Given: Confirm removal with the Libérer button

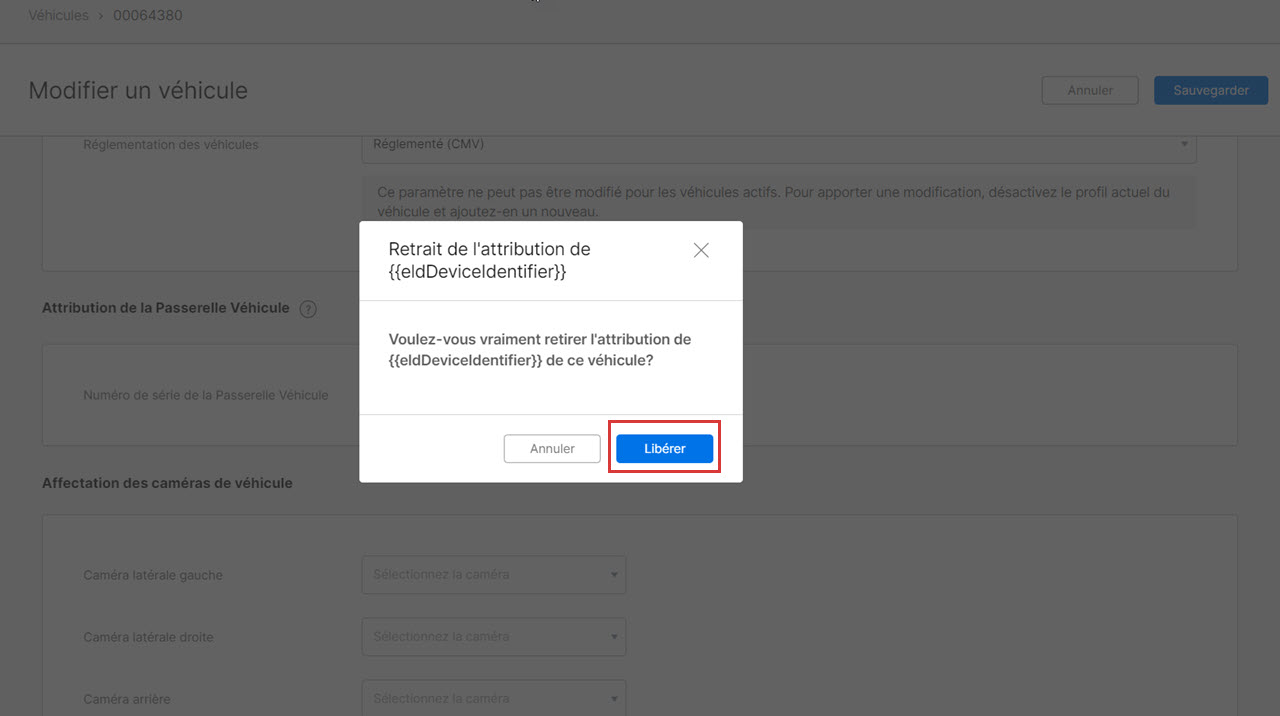Looking at the screenshot, I should 664,449.
